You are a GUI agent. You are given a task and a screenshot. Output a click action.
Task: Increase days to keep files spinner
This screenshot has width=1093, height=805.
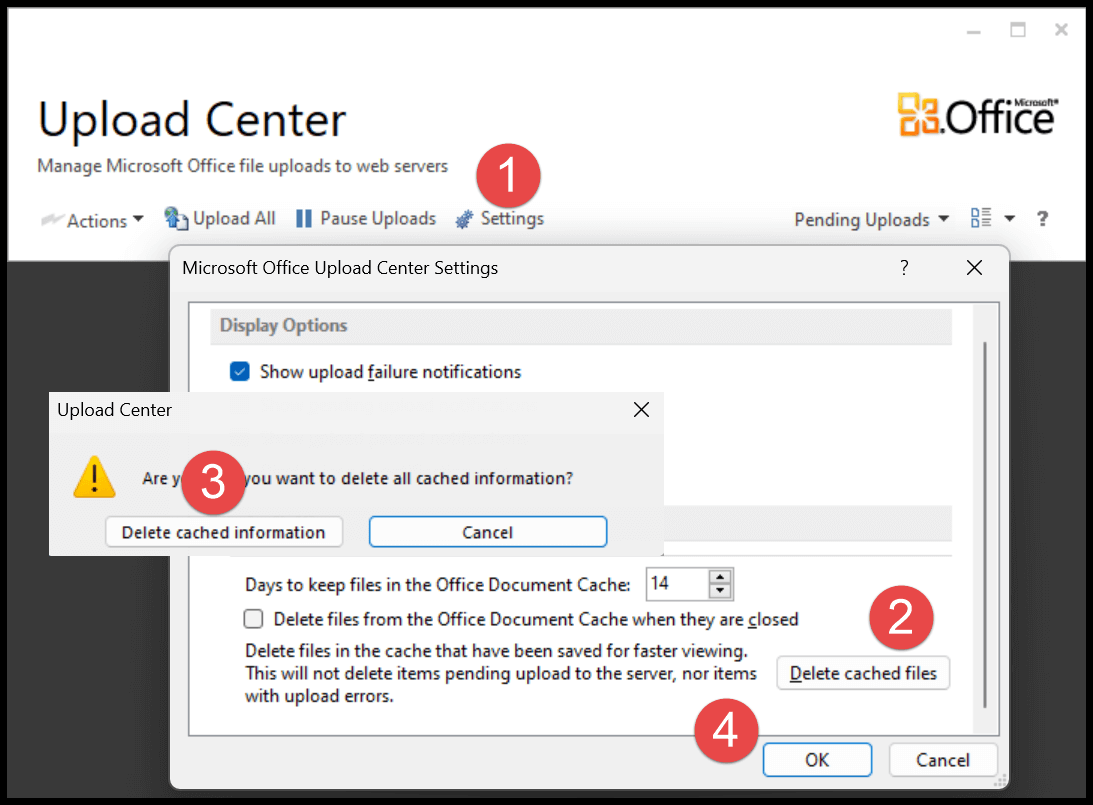(x=720, y=577)
